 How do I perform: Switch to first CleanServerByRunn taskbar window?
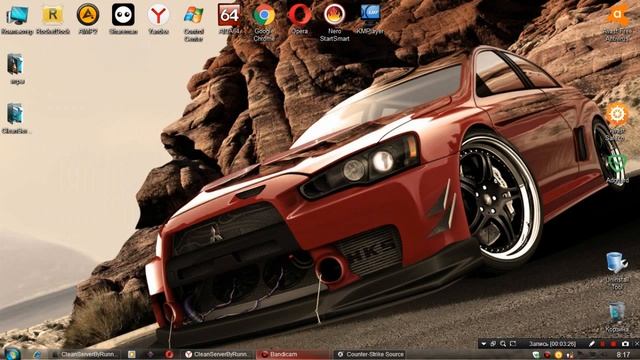[x=84, y=354]
